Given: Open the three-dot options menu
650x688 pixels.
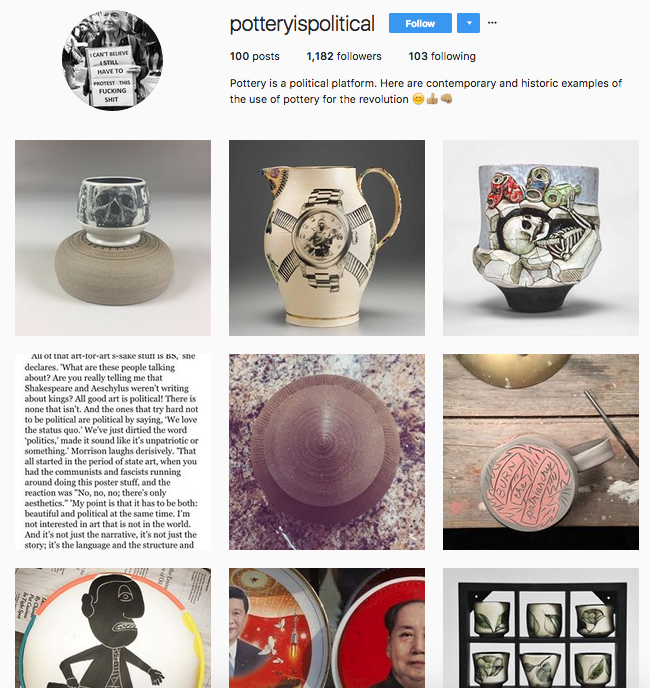Looking at the screenshot, I should pyautogui.click(x=492, y=23).
